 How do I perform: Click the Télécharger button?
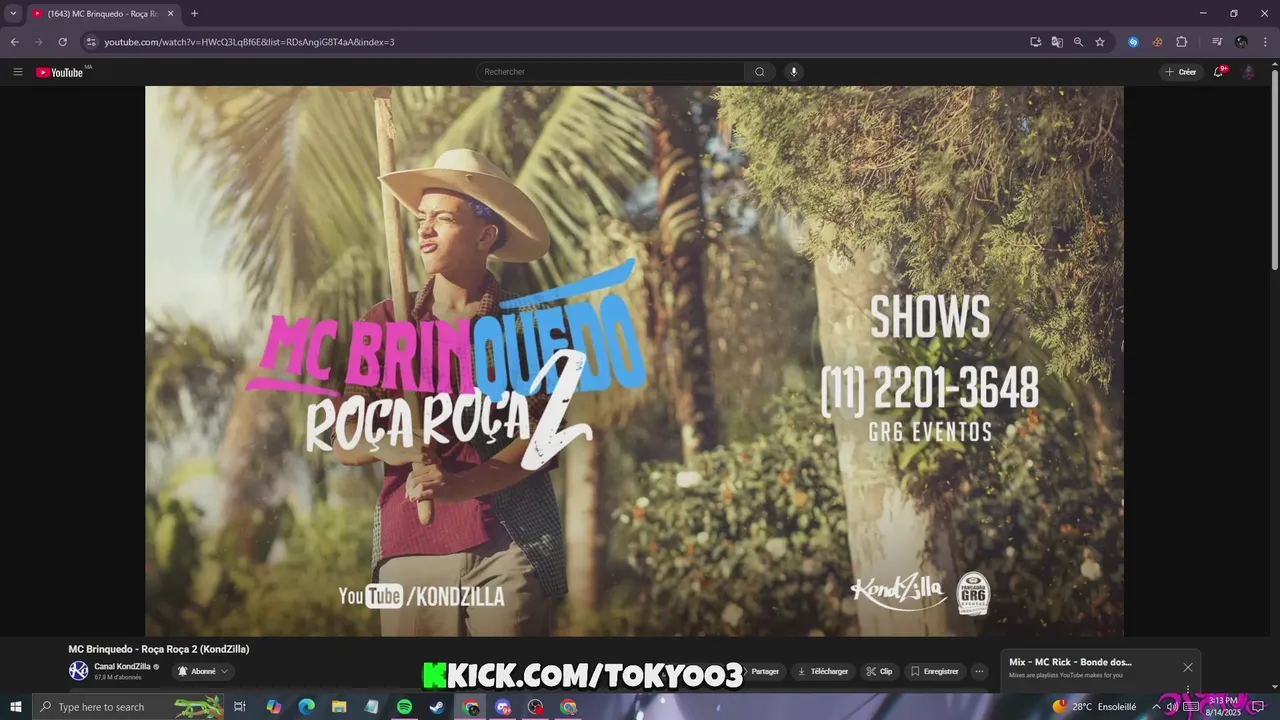(x=824, y=672)
